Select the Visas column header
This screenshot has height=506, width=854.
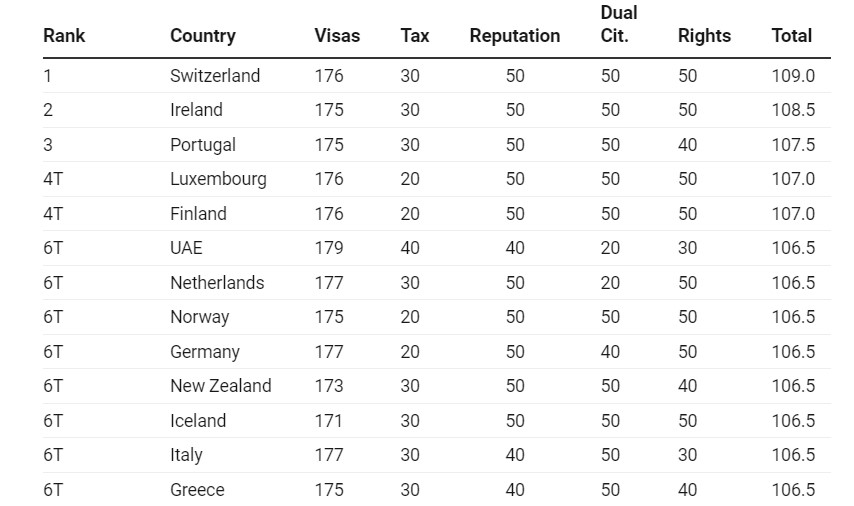click(337, 36)
